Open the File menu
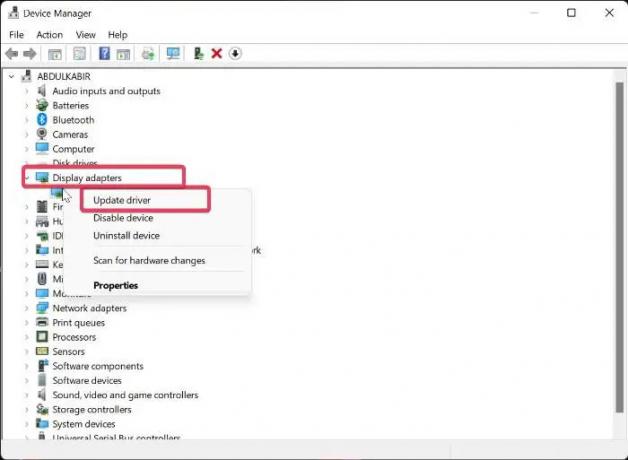 point(16,35)
